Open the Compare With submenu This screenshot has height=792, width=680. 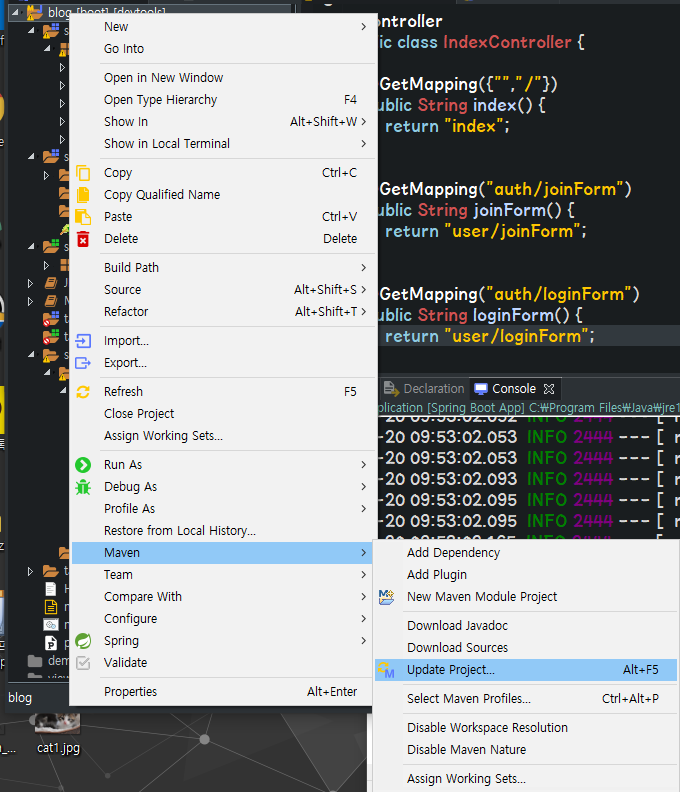pos(223,597)
